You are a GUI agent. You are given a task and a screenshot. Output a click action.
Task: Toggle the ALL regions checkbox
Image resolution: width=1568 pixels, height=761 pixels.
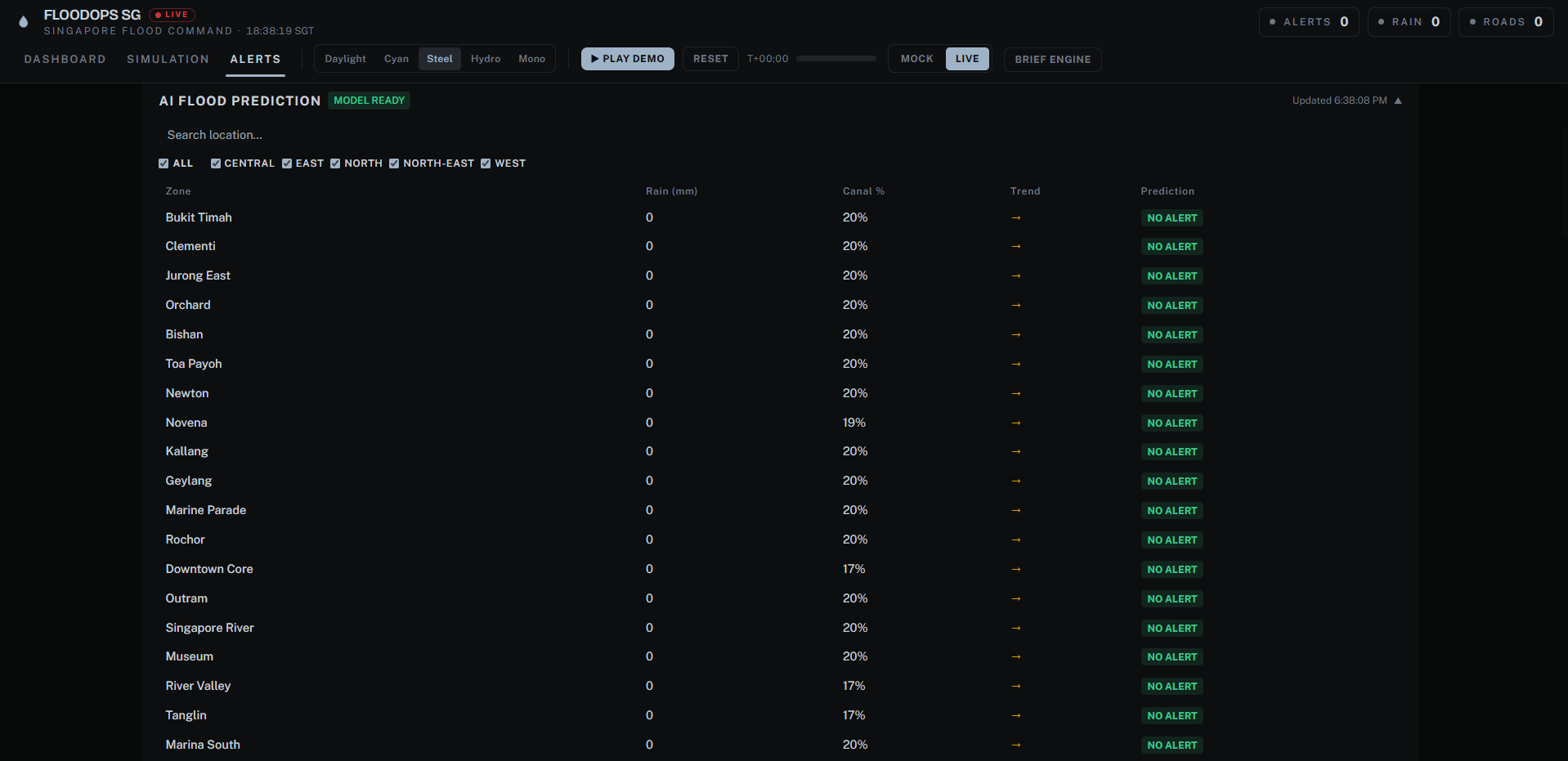click(164, 163)
